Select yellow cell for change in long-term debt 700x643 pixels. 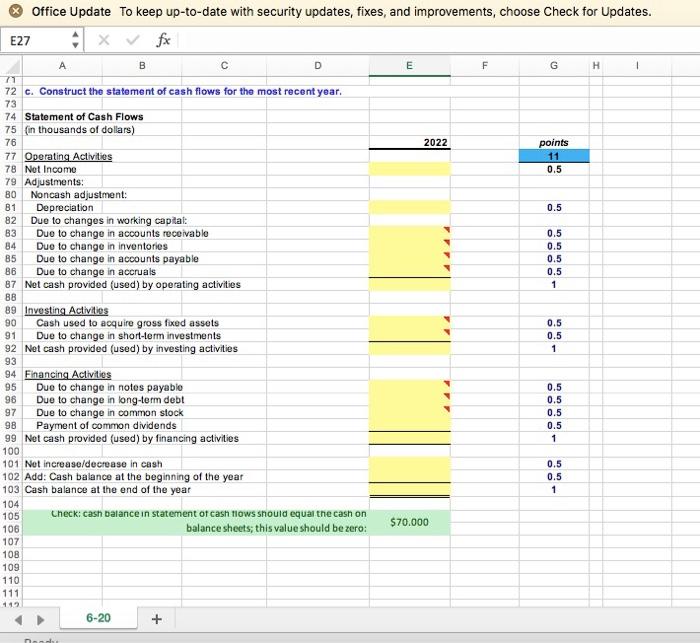(x=409, y=400)
